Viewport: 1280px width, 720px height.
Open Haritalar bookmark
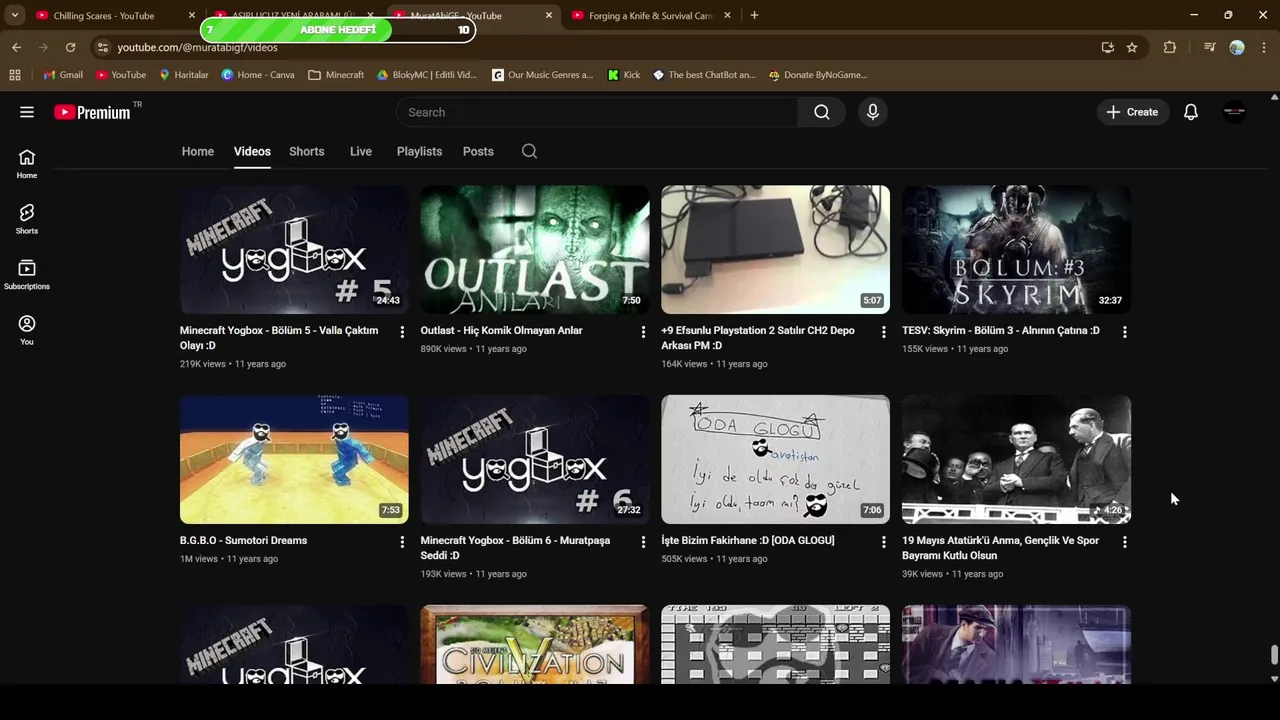click(x=183, y=75)
